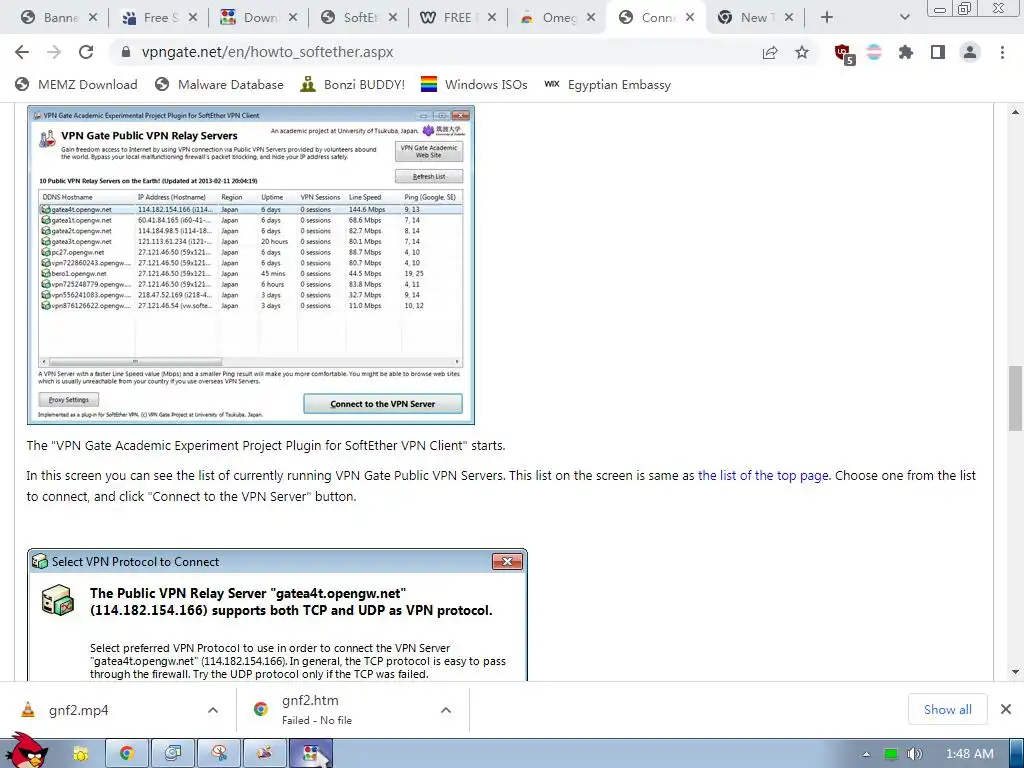
Task: Click the forward navigation arrow
Action: pyautogui.click(x=54, y=52)
